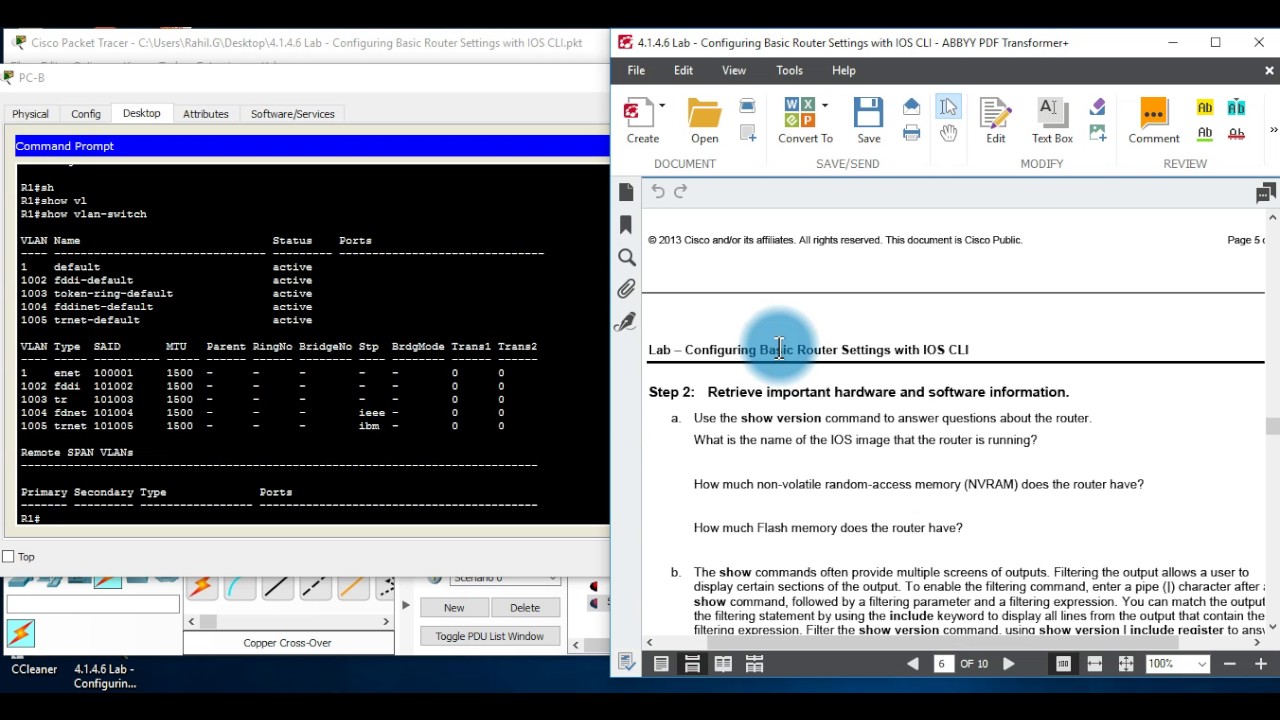Toggle the Top checkbox in PC-B window

point(9,556)
